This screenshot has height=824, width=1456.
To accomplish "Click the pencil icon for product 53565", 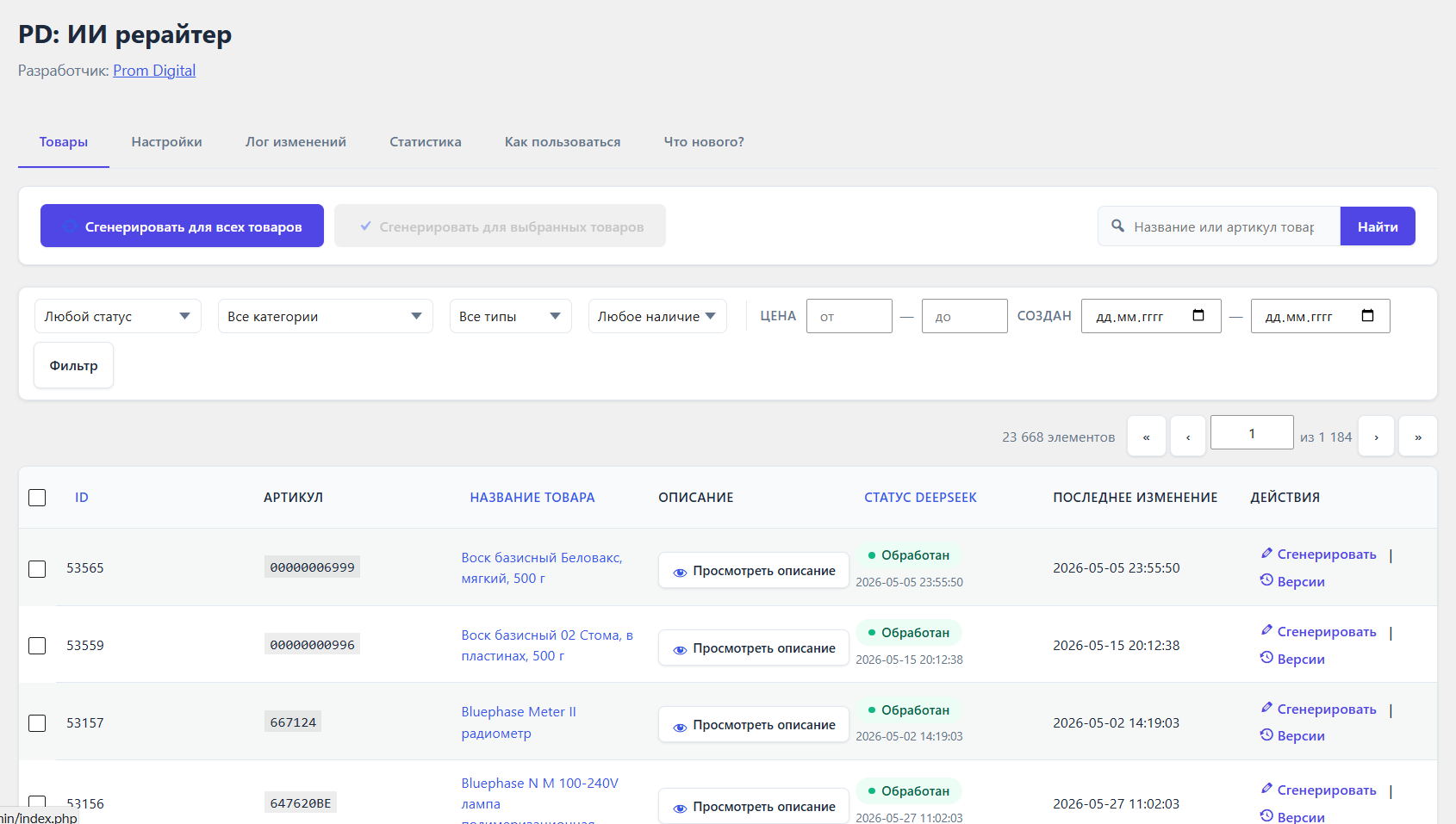I will pos(1266,554).
